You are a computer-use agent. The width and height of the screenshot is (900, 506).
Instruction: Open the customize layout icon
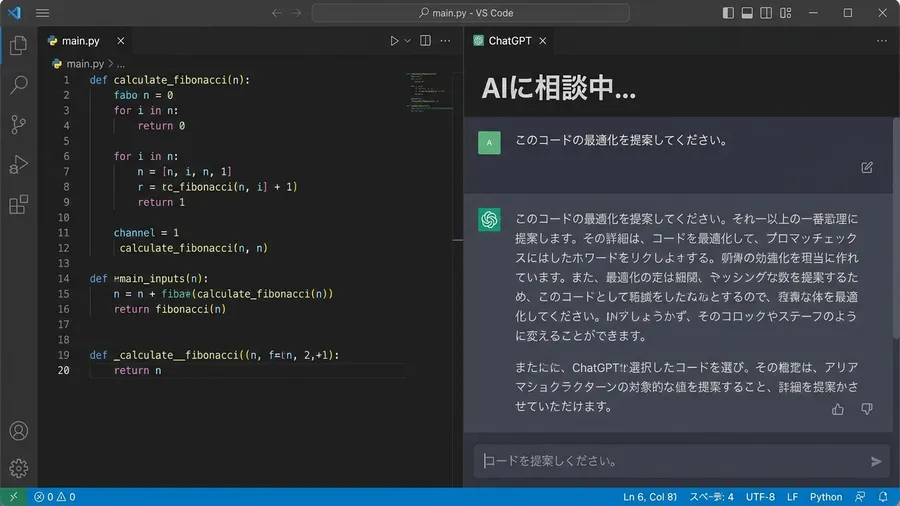coord(785,13)
